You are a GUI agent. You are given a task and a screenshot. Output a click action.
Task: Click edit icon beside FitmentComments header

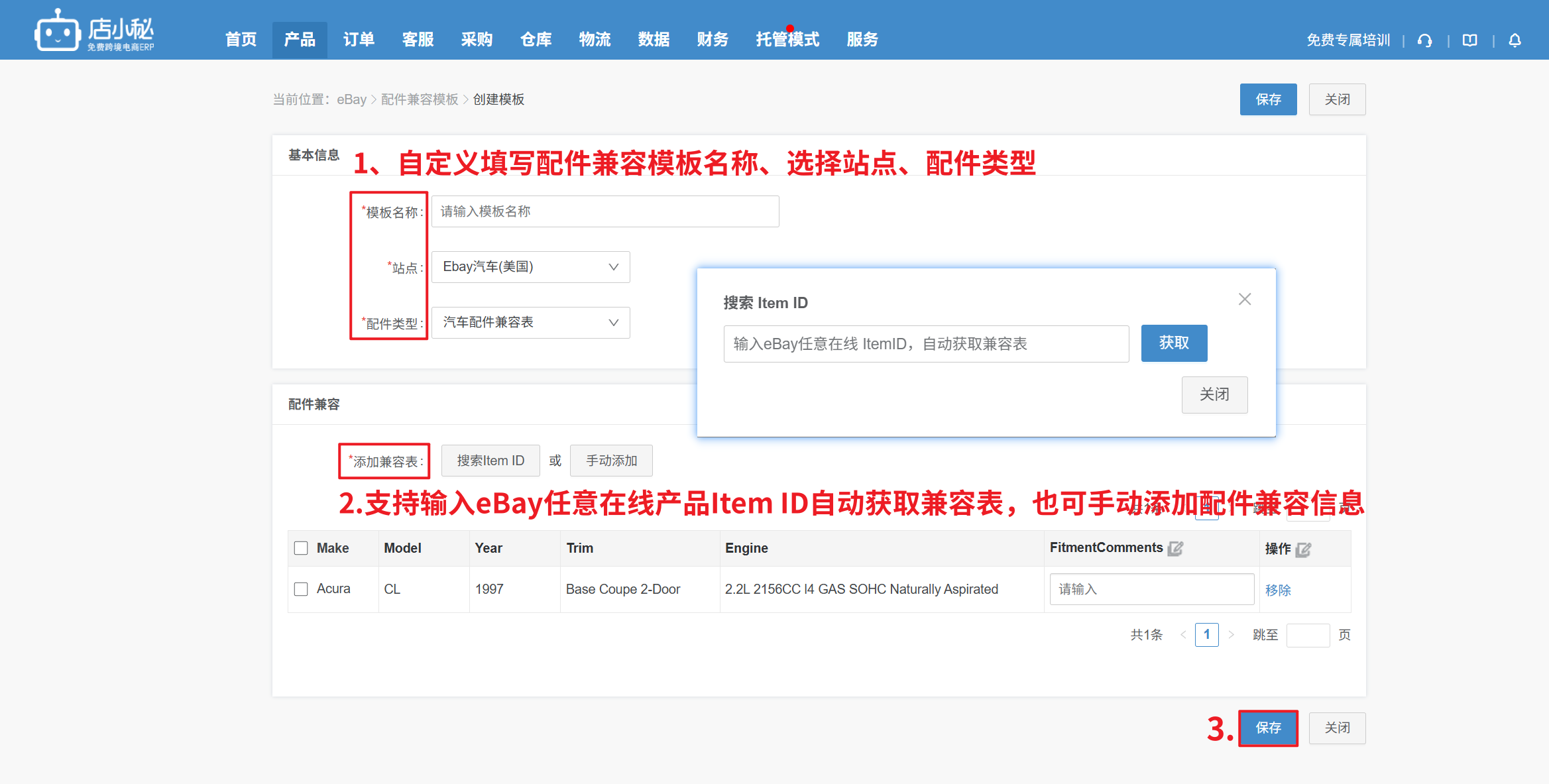tap(1175, 548)
